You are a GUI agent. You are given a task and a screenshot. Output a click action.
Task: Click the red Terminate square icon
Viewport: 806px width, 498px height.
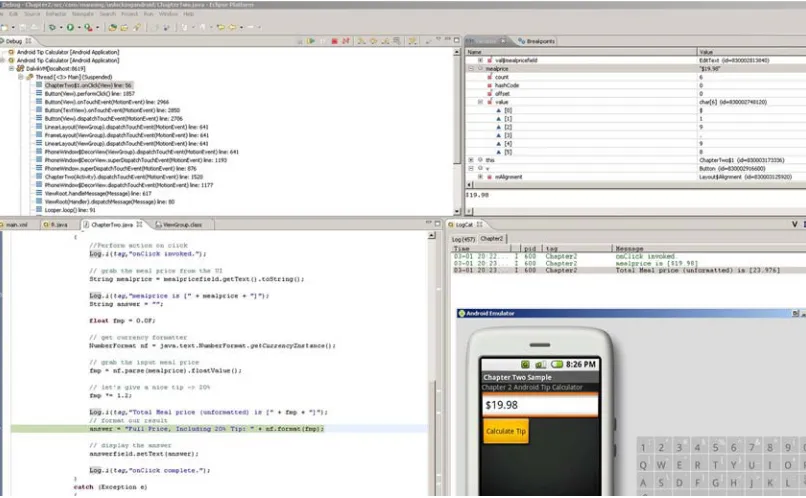[335, 41]
